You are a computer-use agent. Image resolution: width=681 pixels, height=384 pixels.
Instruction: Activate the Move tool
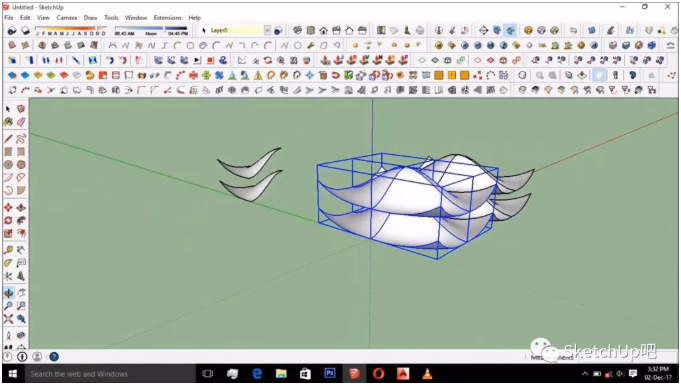coord(8,207)
